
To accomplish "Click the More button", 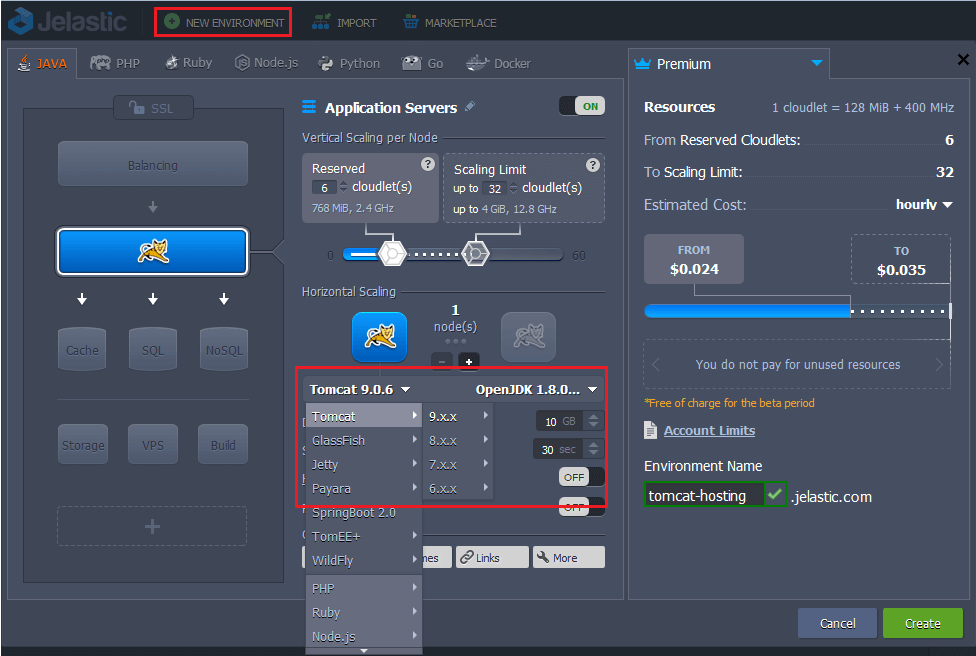I will pos(568,557).
